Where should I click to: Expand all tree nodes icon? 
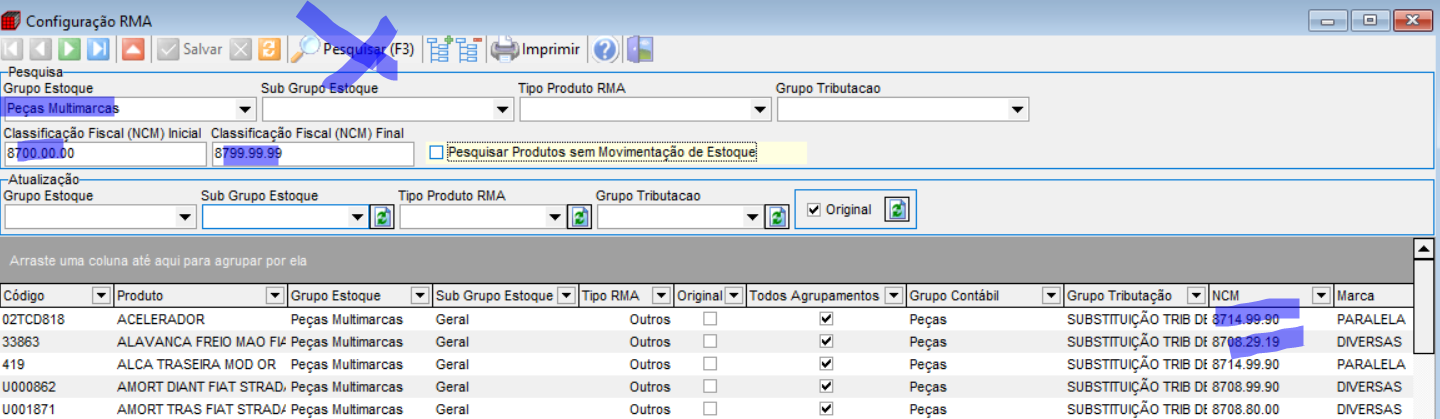(439, 49)
